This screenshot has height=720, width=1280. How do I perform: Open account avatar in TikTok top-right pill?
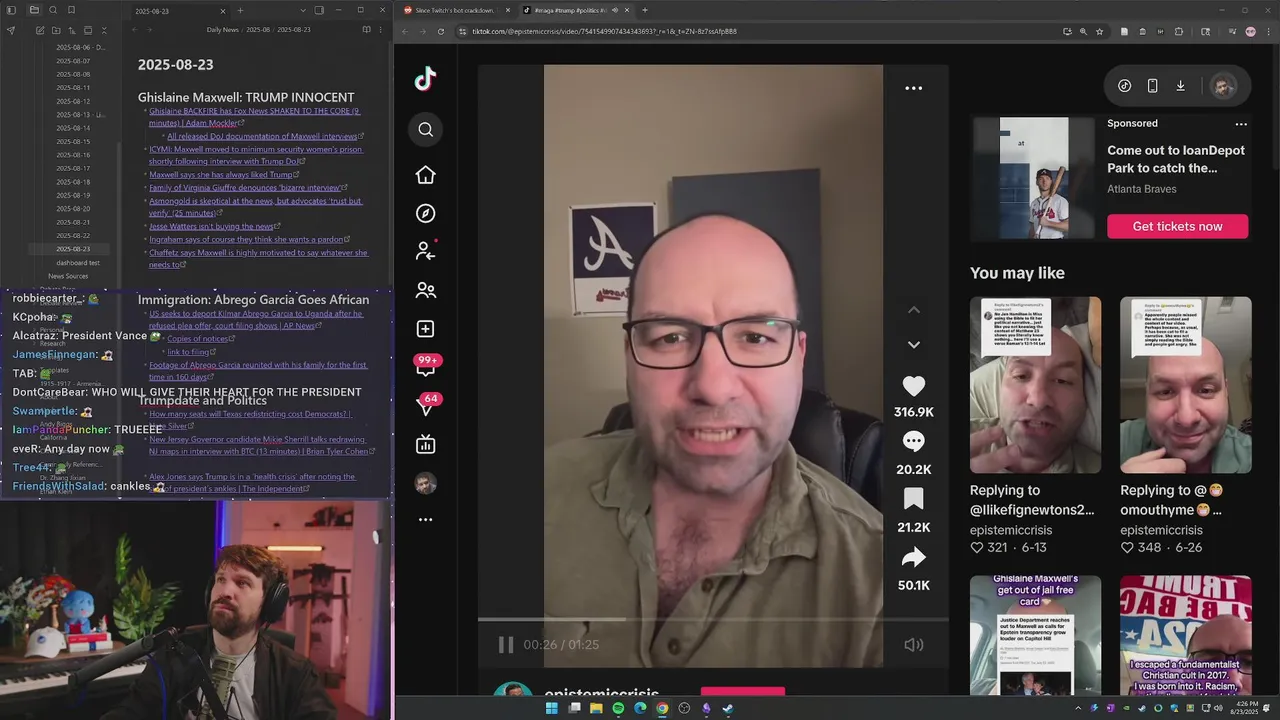(1223, 86)
